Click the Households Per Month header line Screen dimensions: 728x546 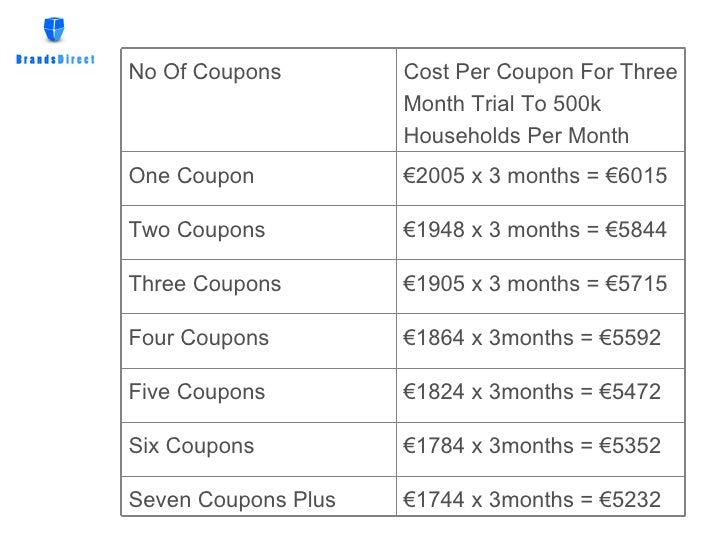516,136
